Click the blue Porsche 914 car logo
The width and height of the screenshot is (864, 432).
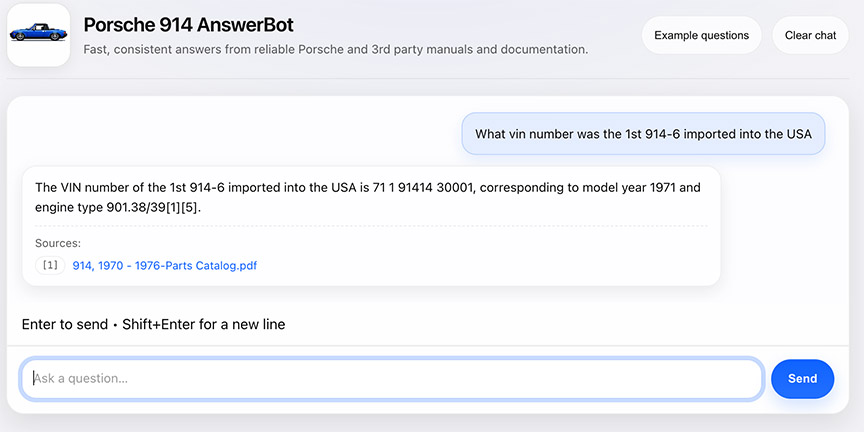[x=38, y=35]
